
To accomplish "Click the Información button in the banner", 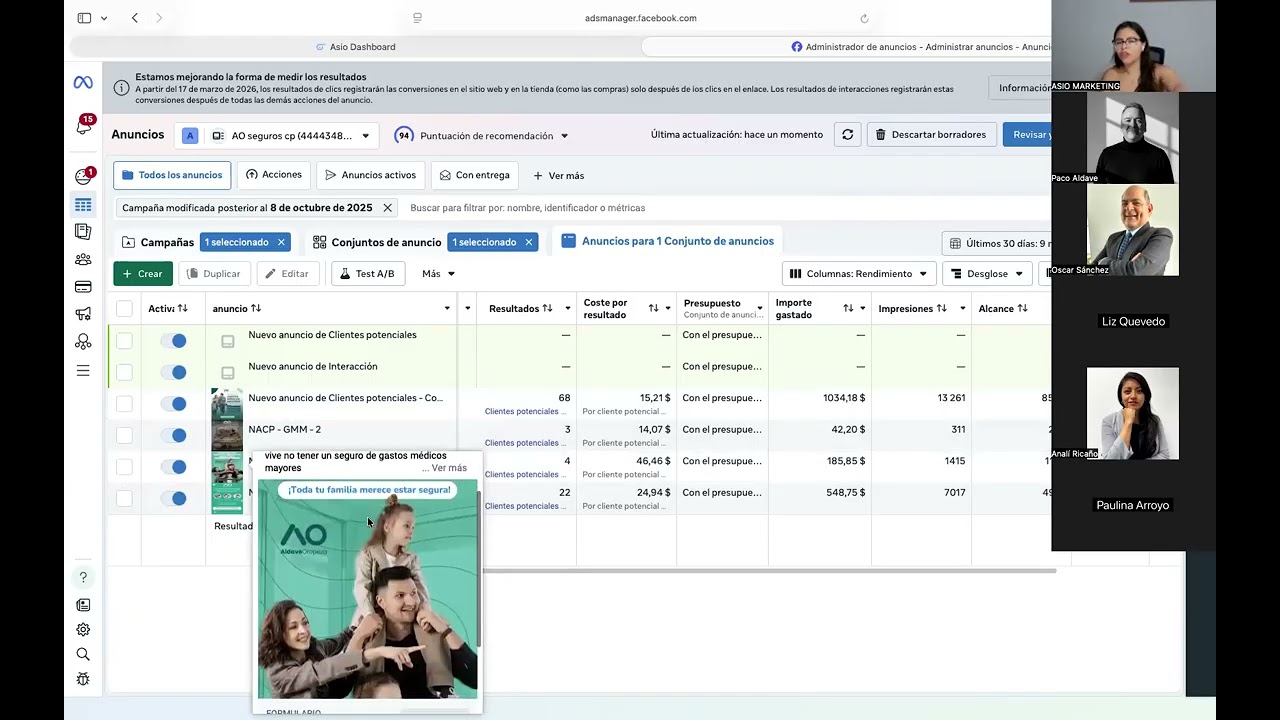I will pos(1020,88).
